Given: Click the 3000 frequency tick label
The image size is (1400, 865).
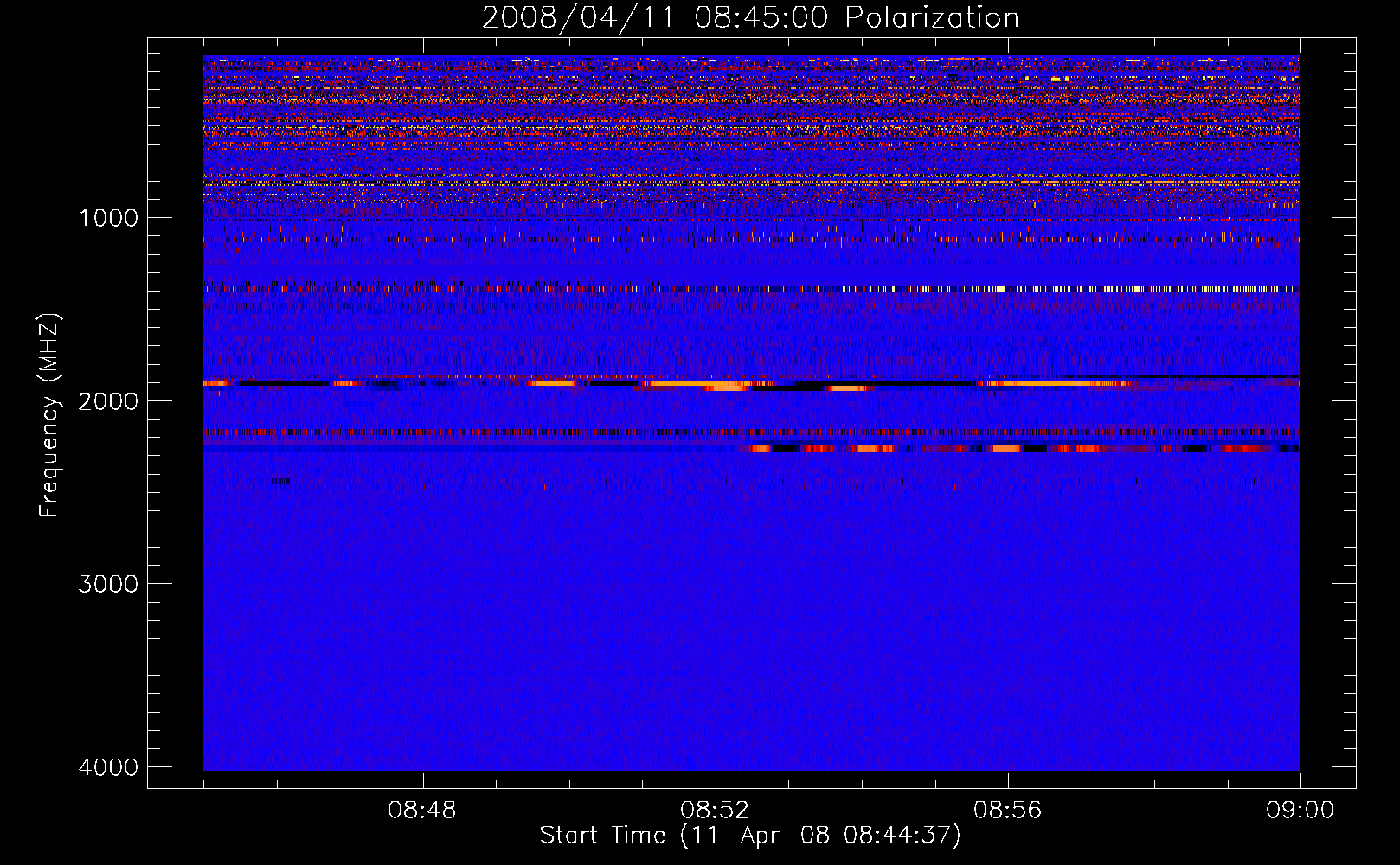Looking at the screenshot, I should [108, 584].
